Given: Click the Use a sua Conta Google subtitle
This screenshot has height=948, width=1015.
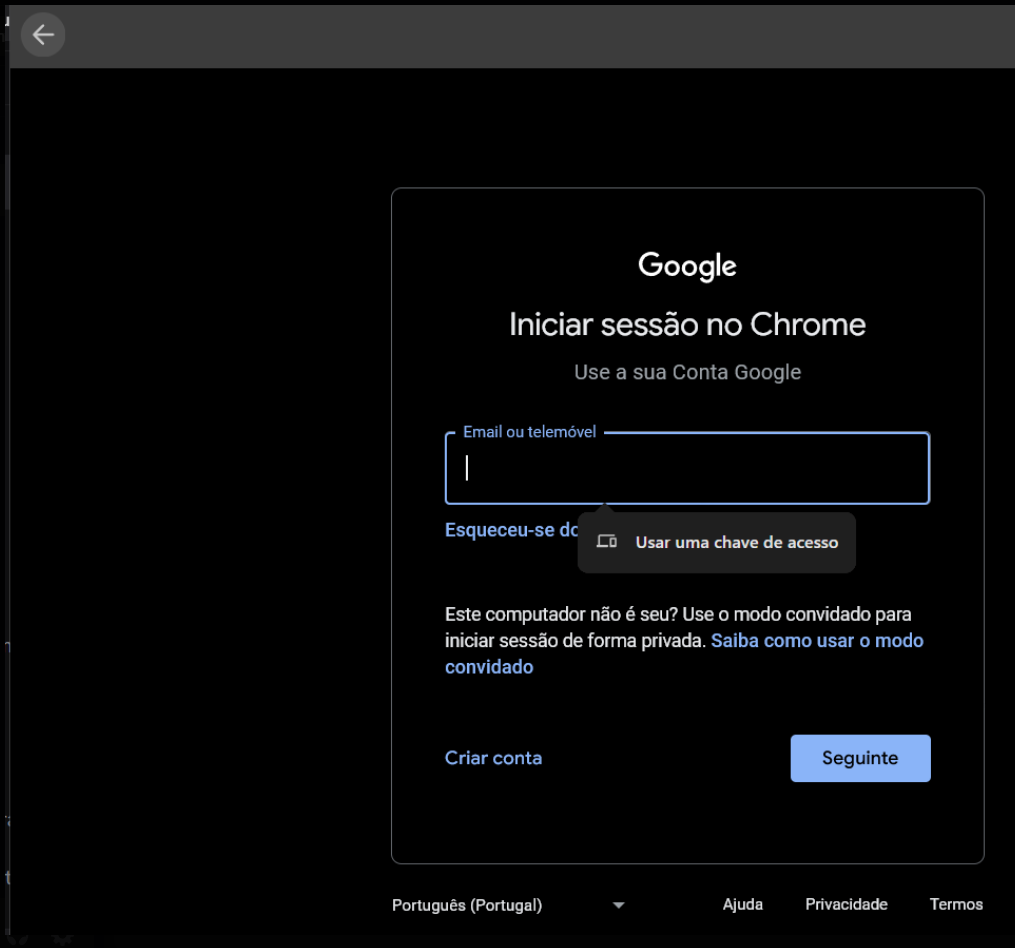Looking at the screenshot, I should [687, 372].
